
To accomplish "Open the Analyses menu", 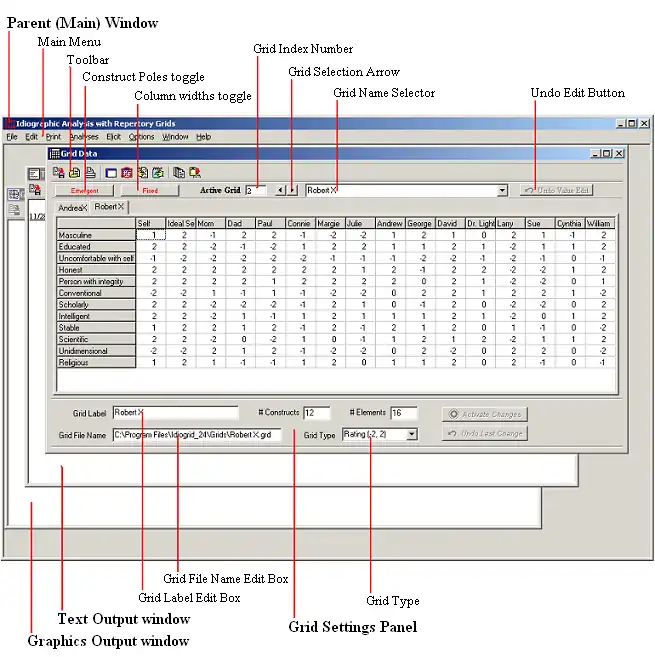I will coord(83,136).
